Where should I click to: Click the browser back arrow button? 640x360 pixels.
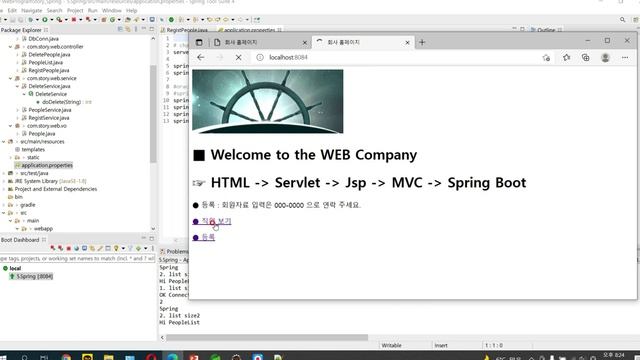pyautogui.click(x=200, y=58)
